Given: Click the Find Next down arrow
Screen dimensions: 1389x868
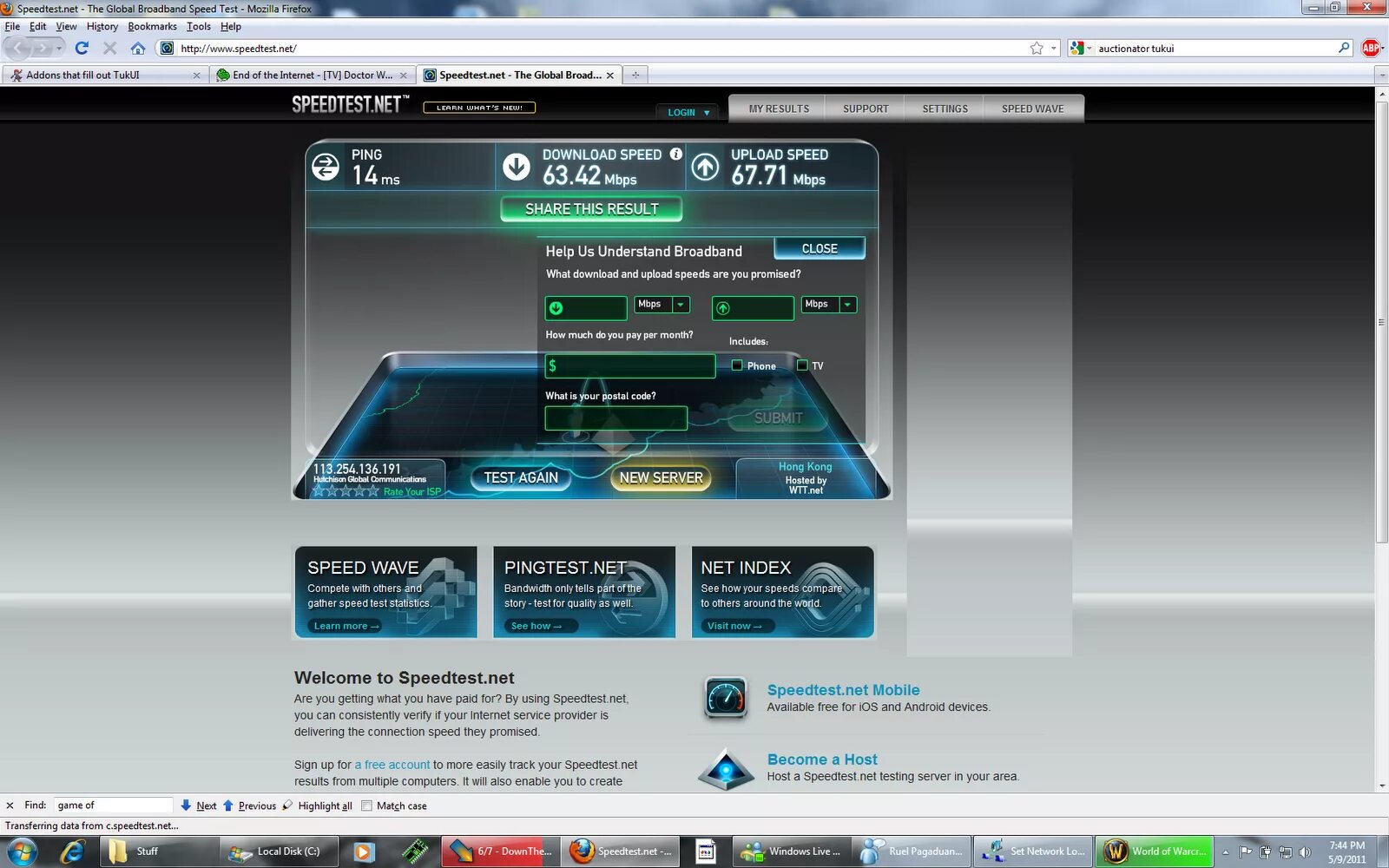Looking at the screenshot, I should (x=186, y=806).
